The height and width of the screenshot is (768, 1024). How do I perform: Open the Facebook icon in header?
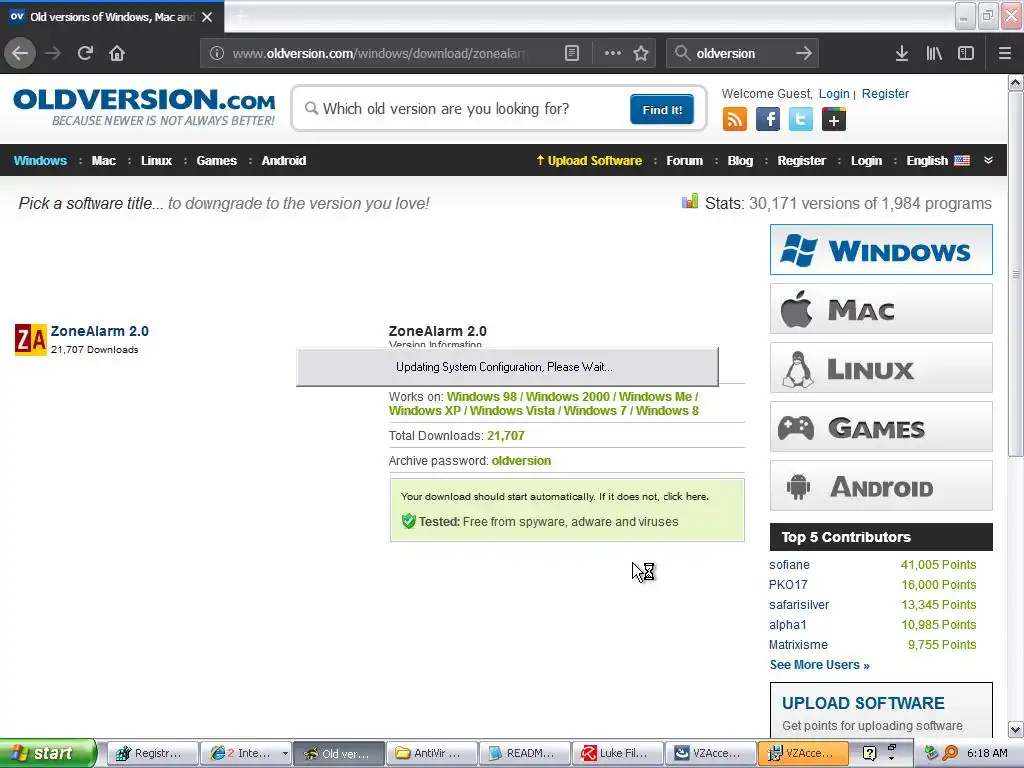tap(768, 120)
